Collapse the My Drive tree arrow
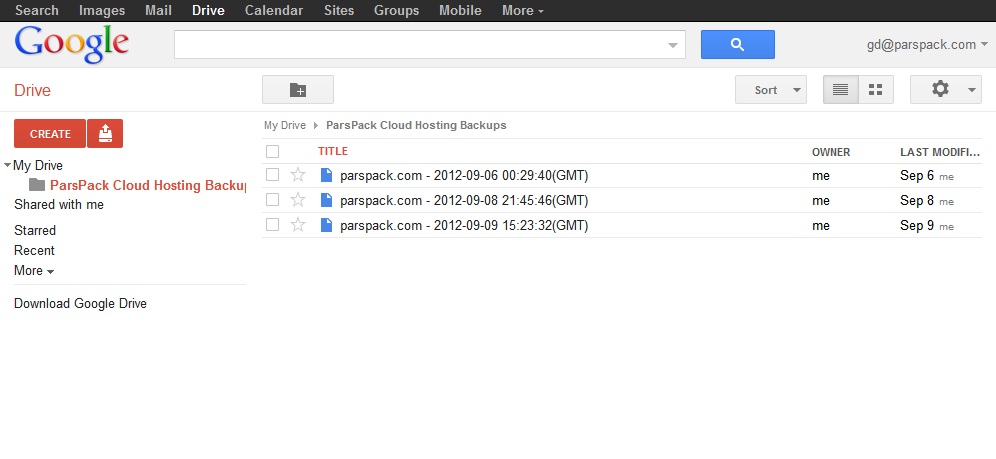Viewport: 996px width, 459px height. pyautogui.click(x=7, y=166)
